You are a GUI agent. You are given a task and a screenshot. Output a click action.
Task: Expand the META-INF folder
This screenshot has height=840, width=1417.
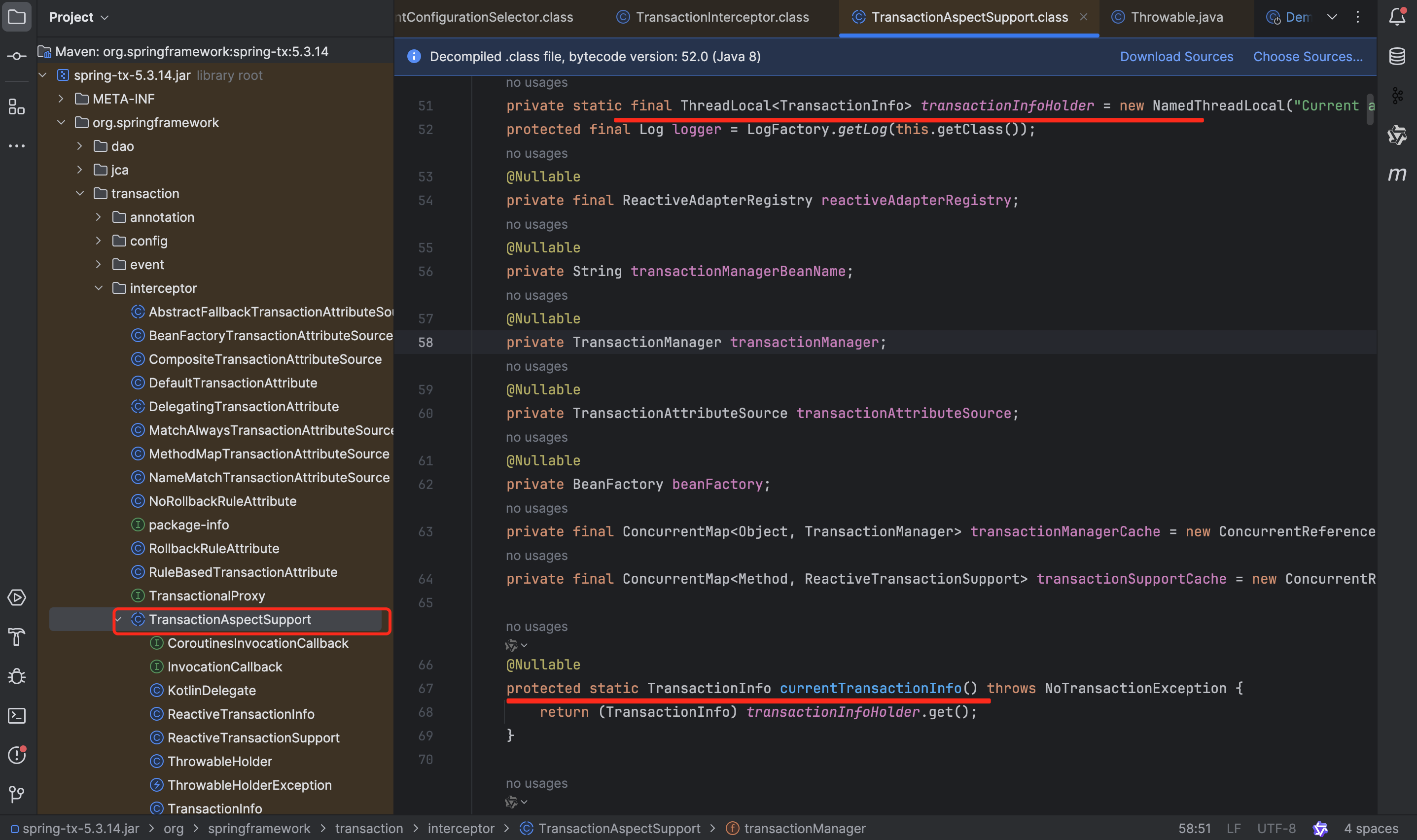(x=61, y=99)
